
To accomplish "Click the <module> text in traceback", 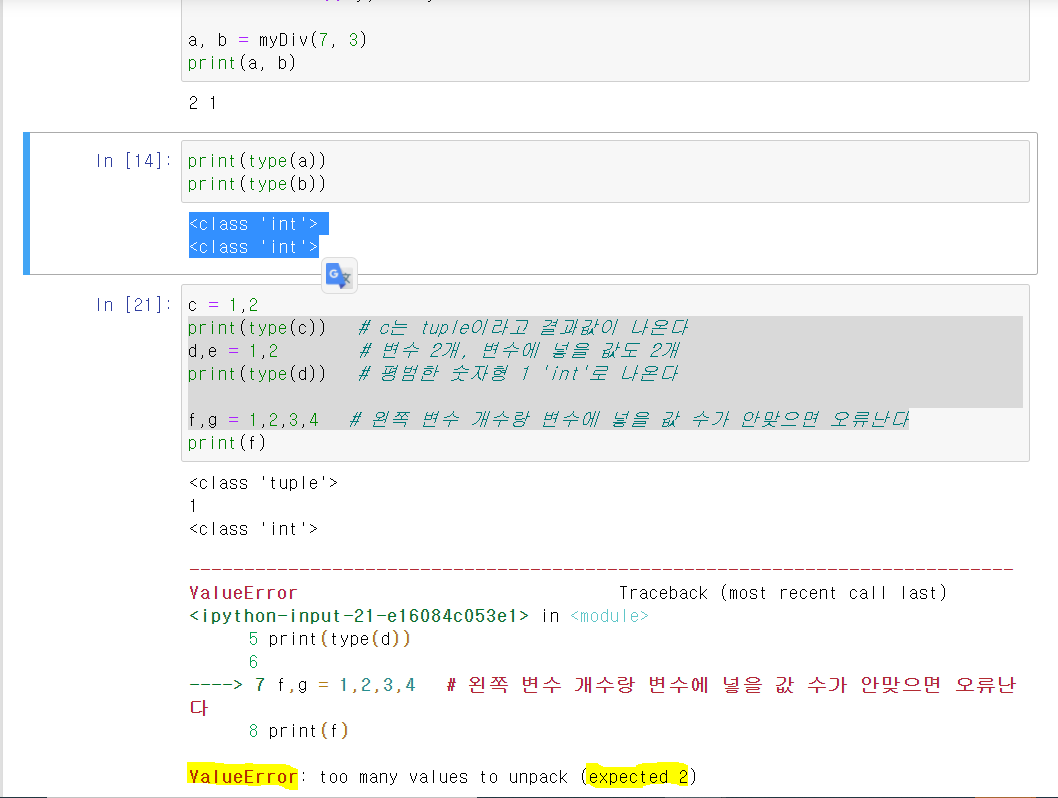I will [609, 616].
